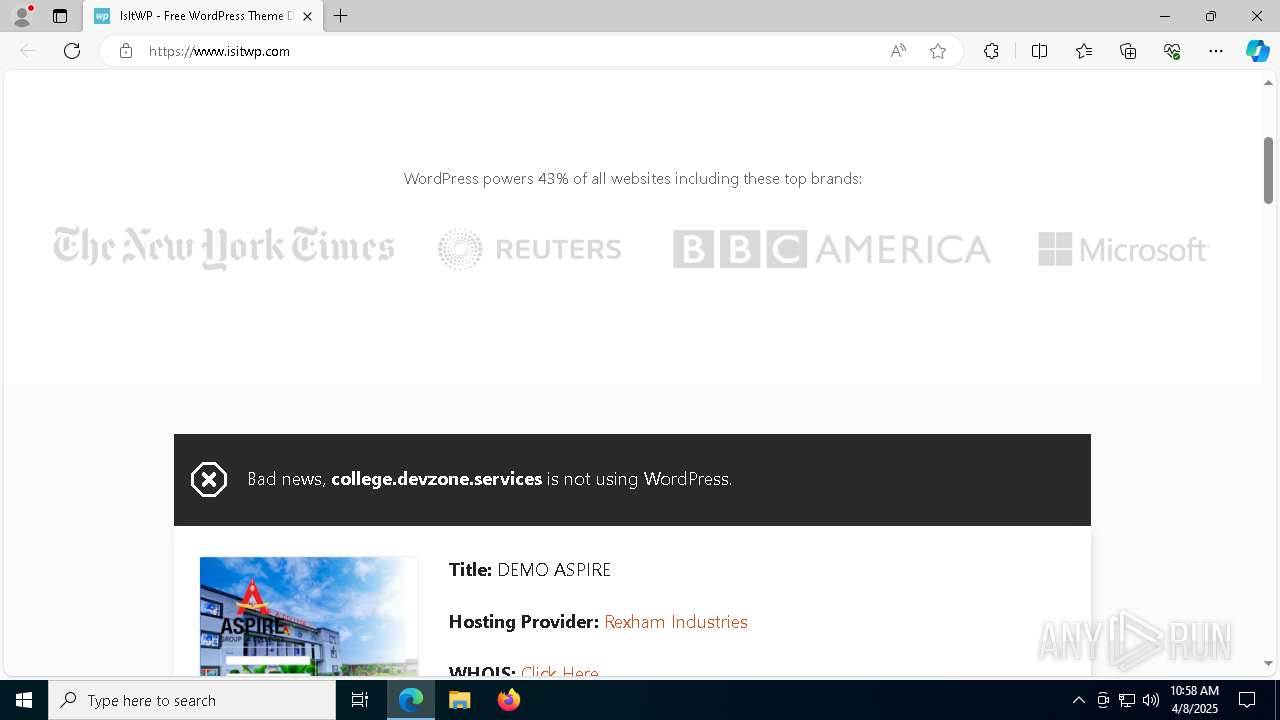Click the BBC America brand logo
The height and width of the screenshot is (720, 1280).
pyautogui.click(x=832, y=249)
